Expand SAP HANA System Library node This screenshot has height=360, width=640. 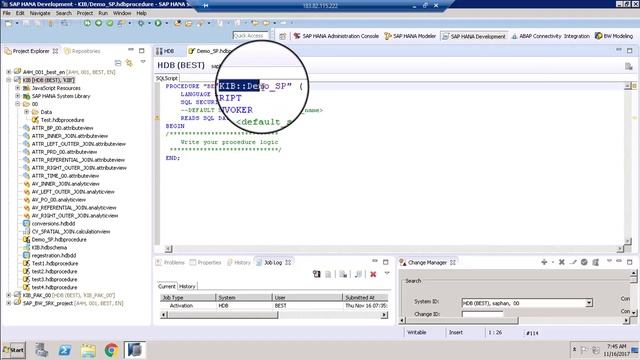[18, 96]
